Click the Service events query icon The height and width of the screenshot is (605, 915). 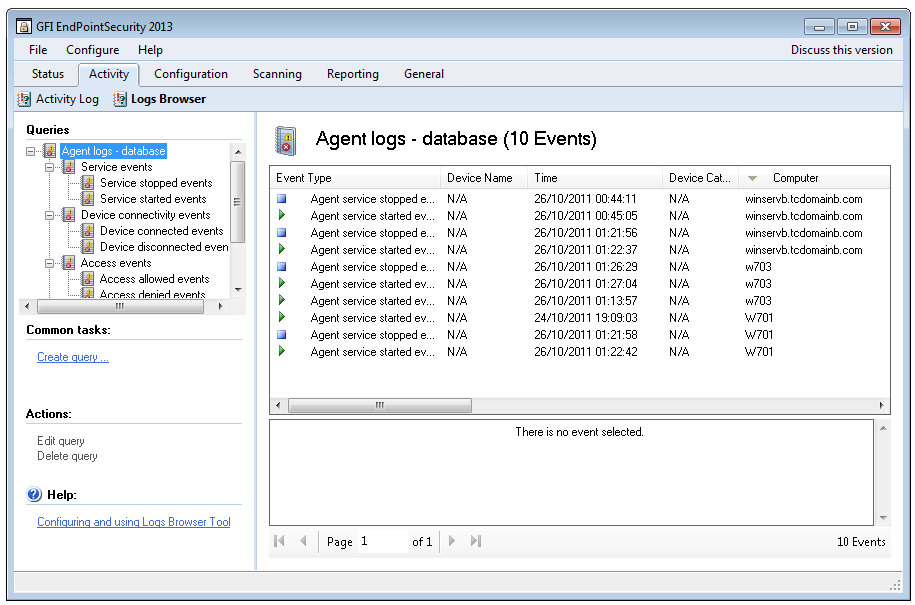pos(69,167)
